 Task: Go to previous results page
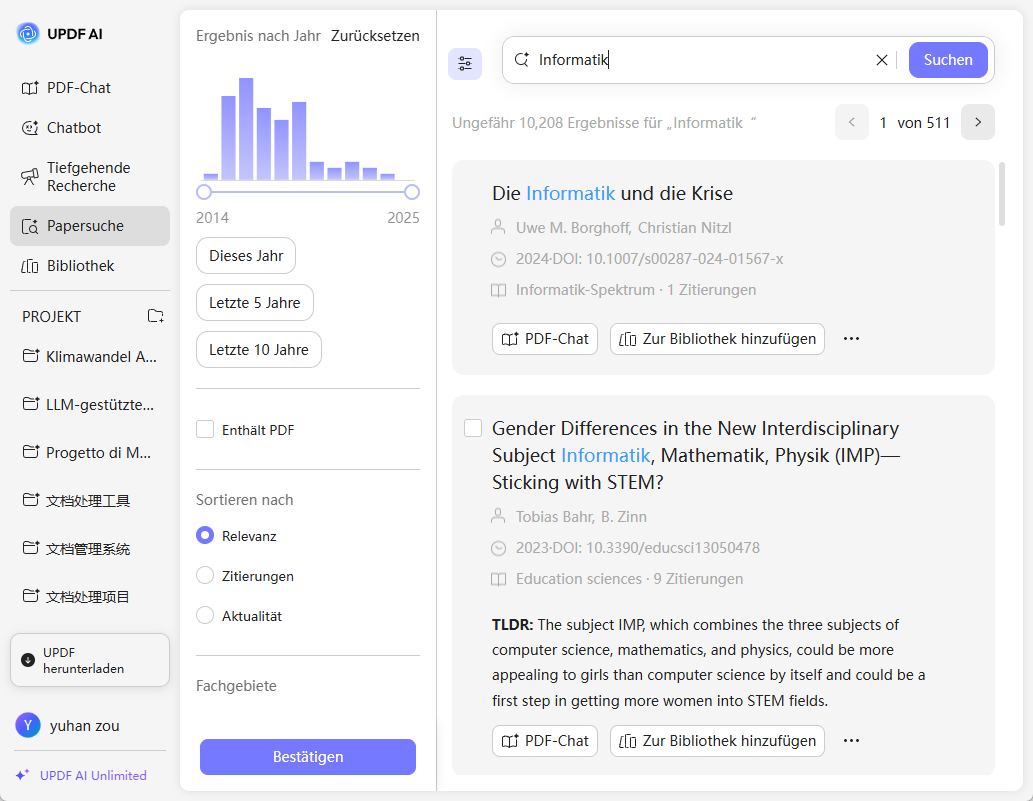852,122
